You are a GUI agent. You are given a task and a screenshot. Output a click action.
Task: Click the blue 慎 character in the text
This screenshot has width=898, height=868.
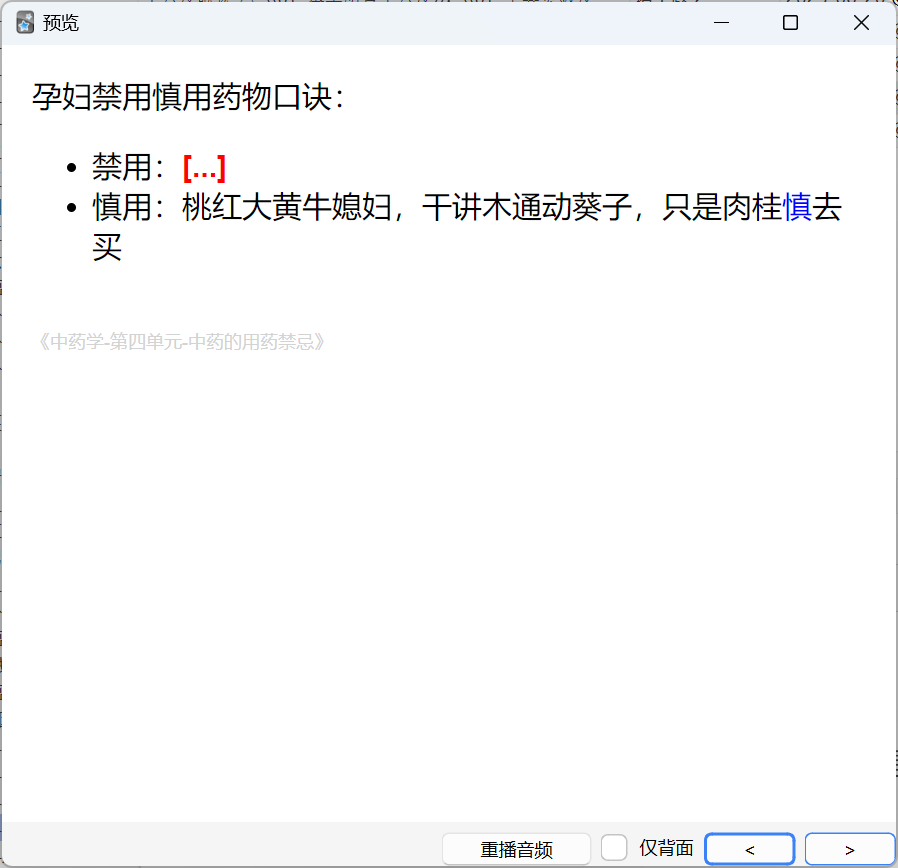click(x=797, y=207)
